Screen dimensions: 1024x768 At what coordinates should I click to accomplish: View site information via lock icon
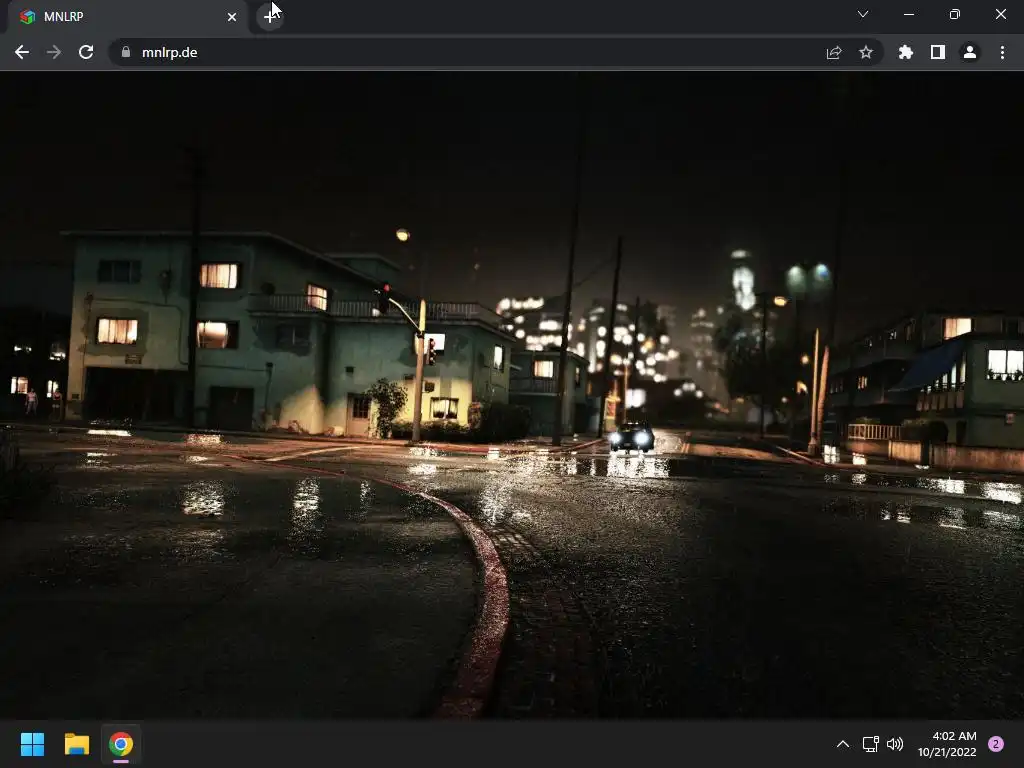pos(126,52)
